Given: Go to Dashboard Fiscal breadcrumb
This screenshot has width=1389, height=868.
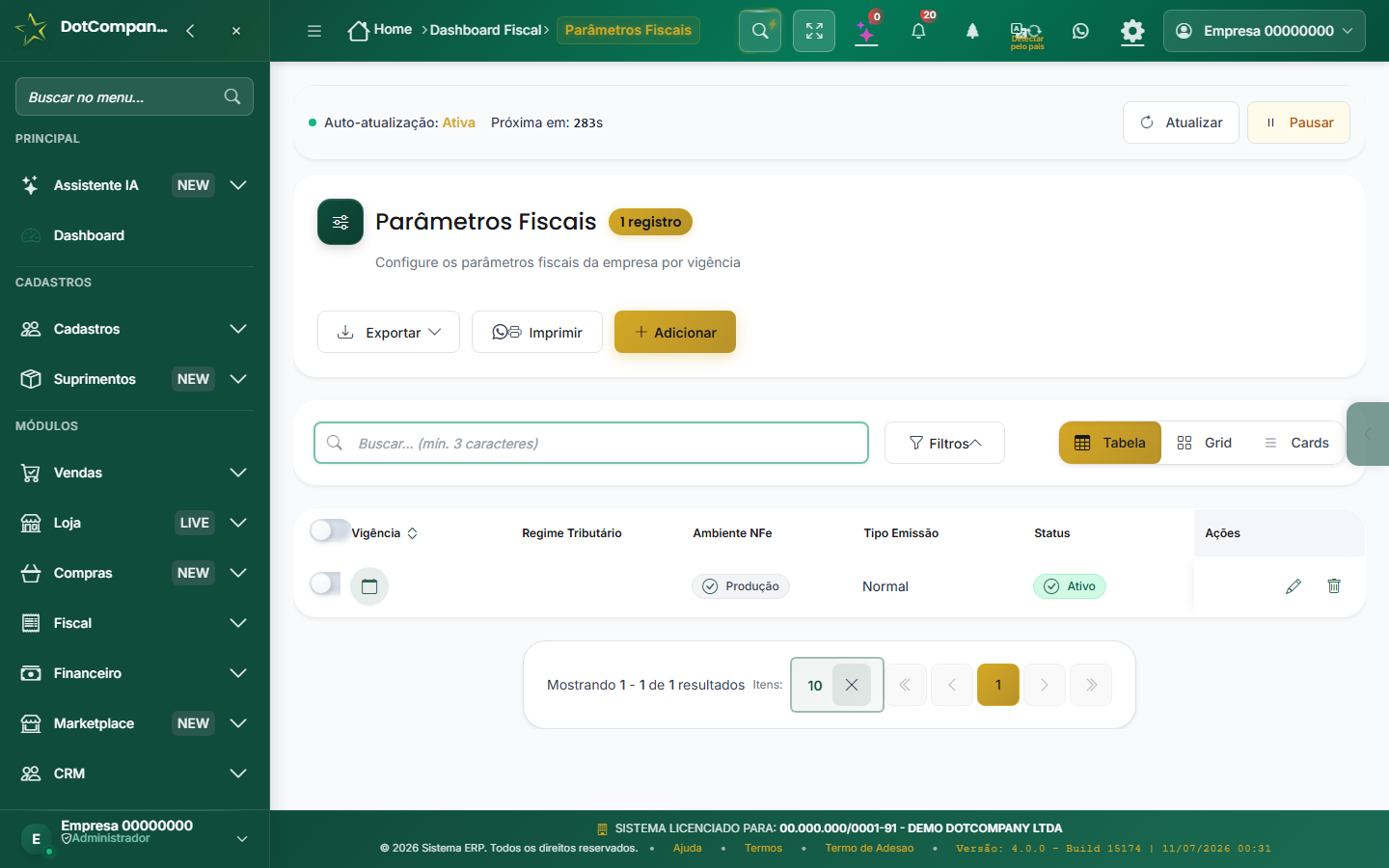Looking at the screenshot, I should [485, 30].
